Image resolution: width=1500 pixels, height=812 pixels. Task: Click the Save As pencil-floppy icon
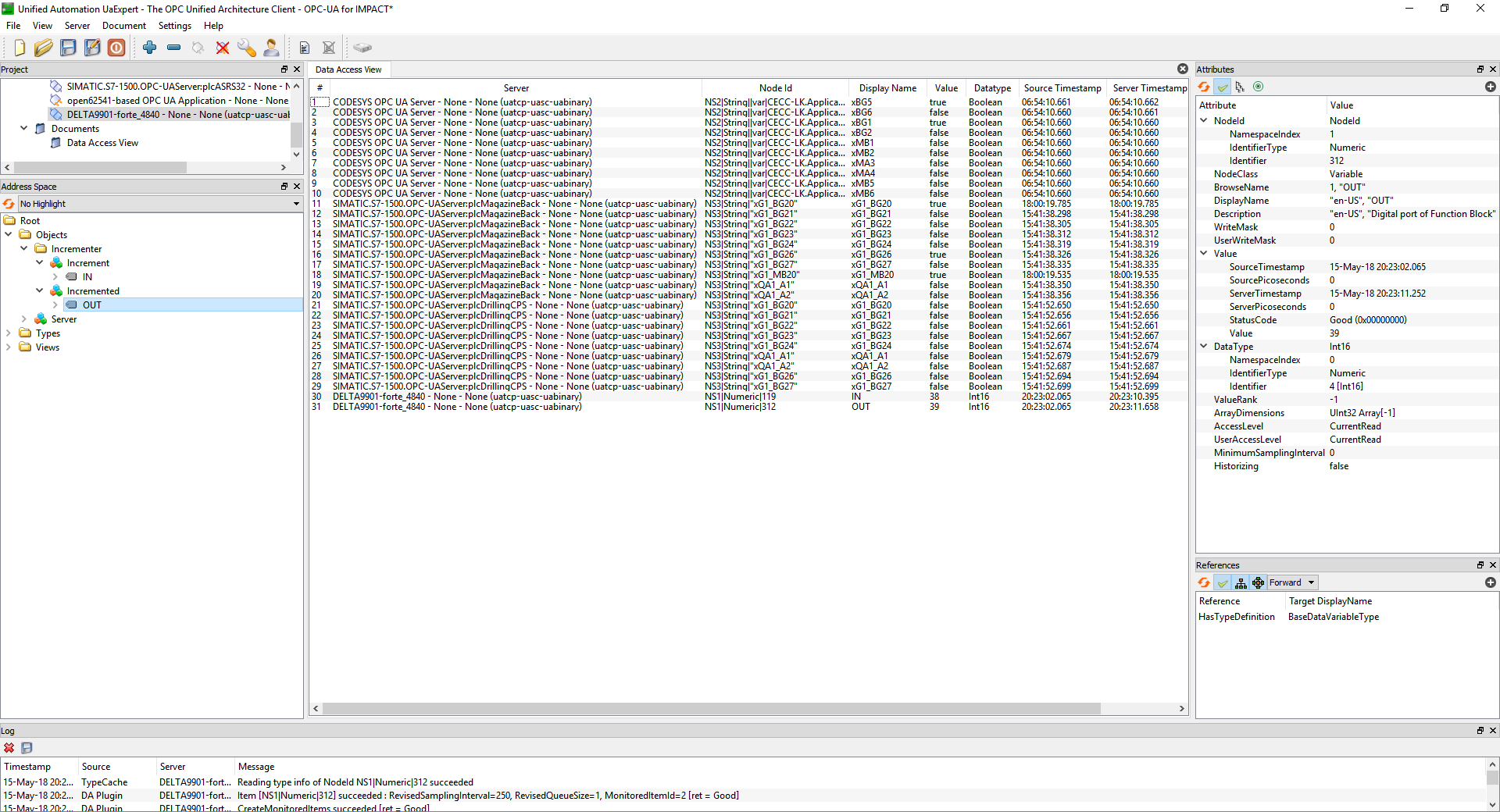(x=92, y=48)
